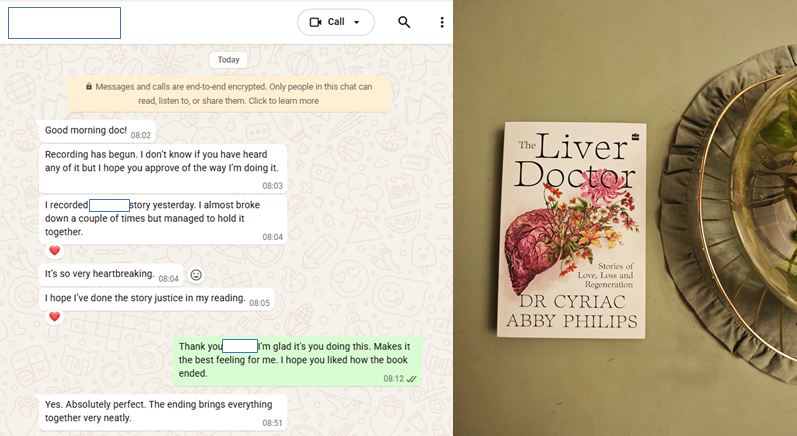Open the three-dot chat menu
The image size is (797, 436).
442,22
